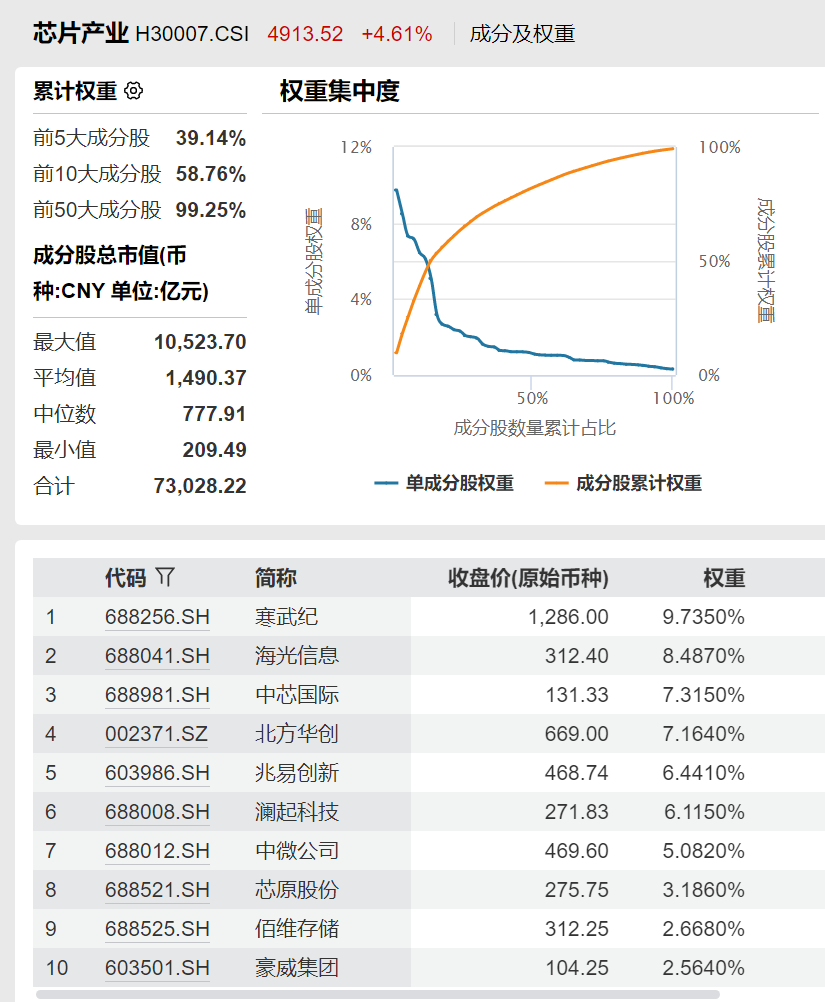Click the closing price 468.74

tap(576, 773)
